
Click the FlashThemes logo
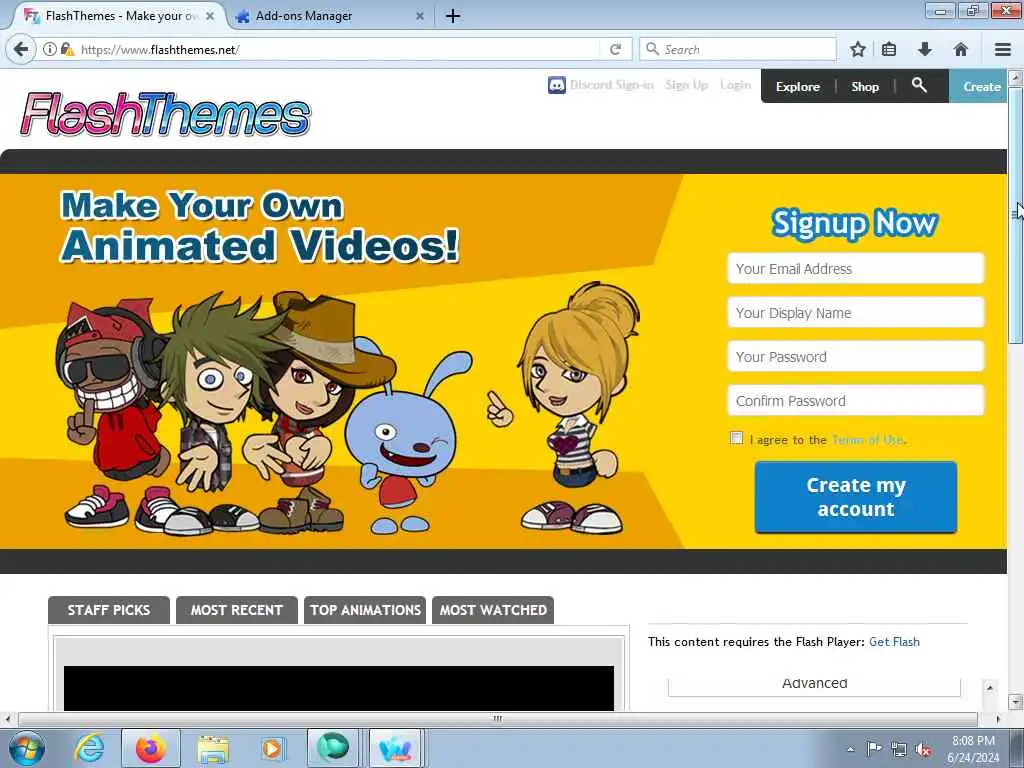coord(165,114)
